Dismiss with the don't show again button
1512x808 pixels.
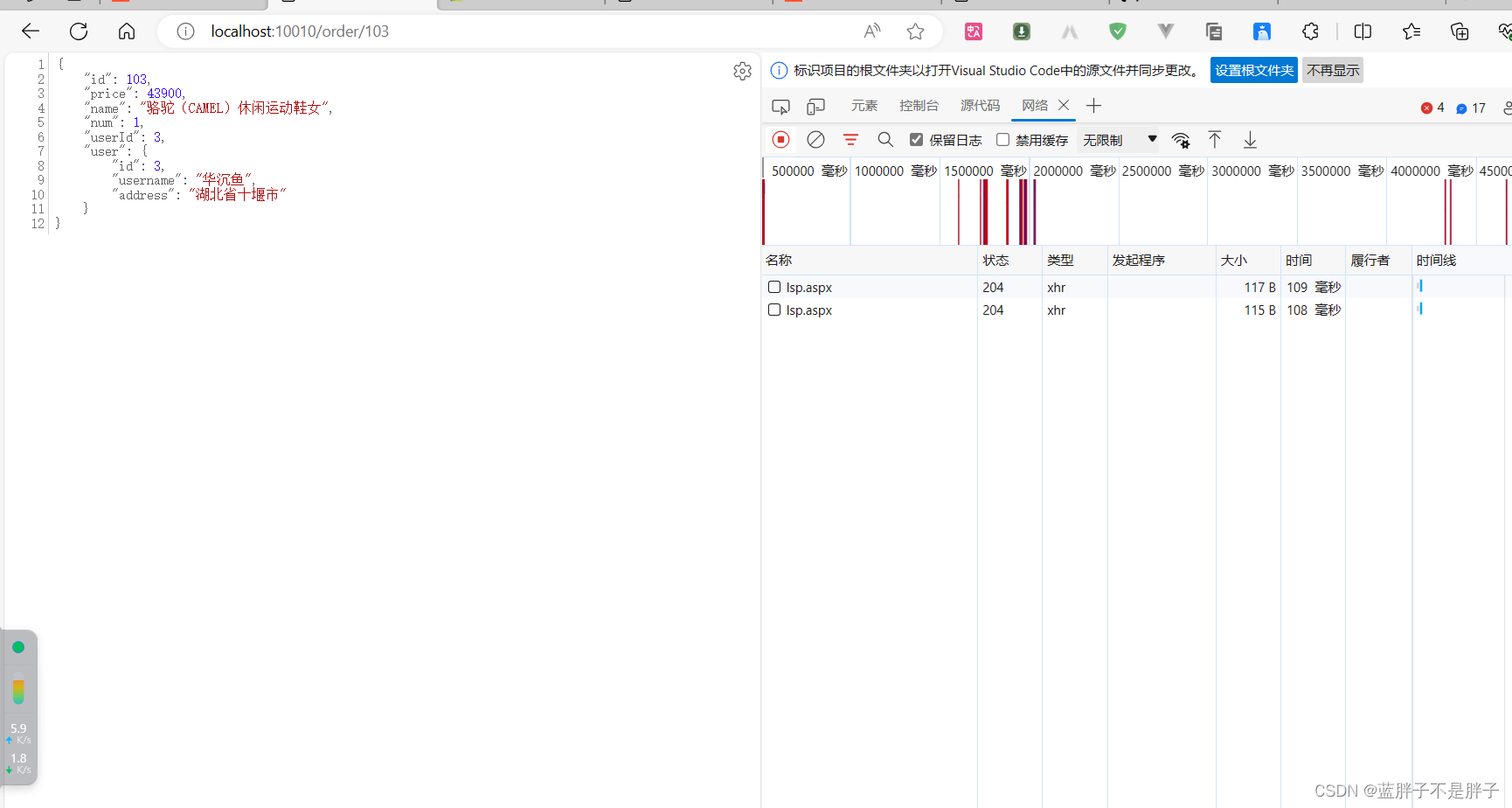point(1333,71)
